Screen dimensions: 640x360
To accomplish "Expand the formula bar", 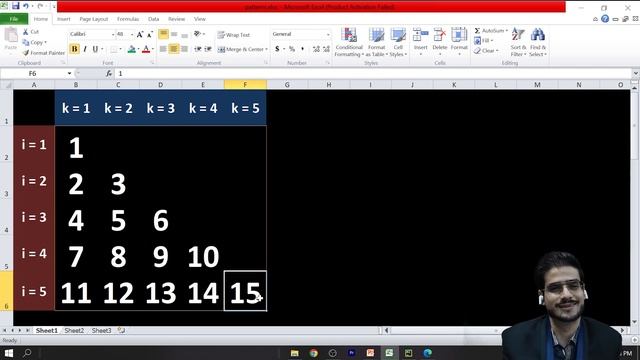I will tap(635, 73).
